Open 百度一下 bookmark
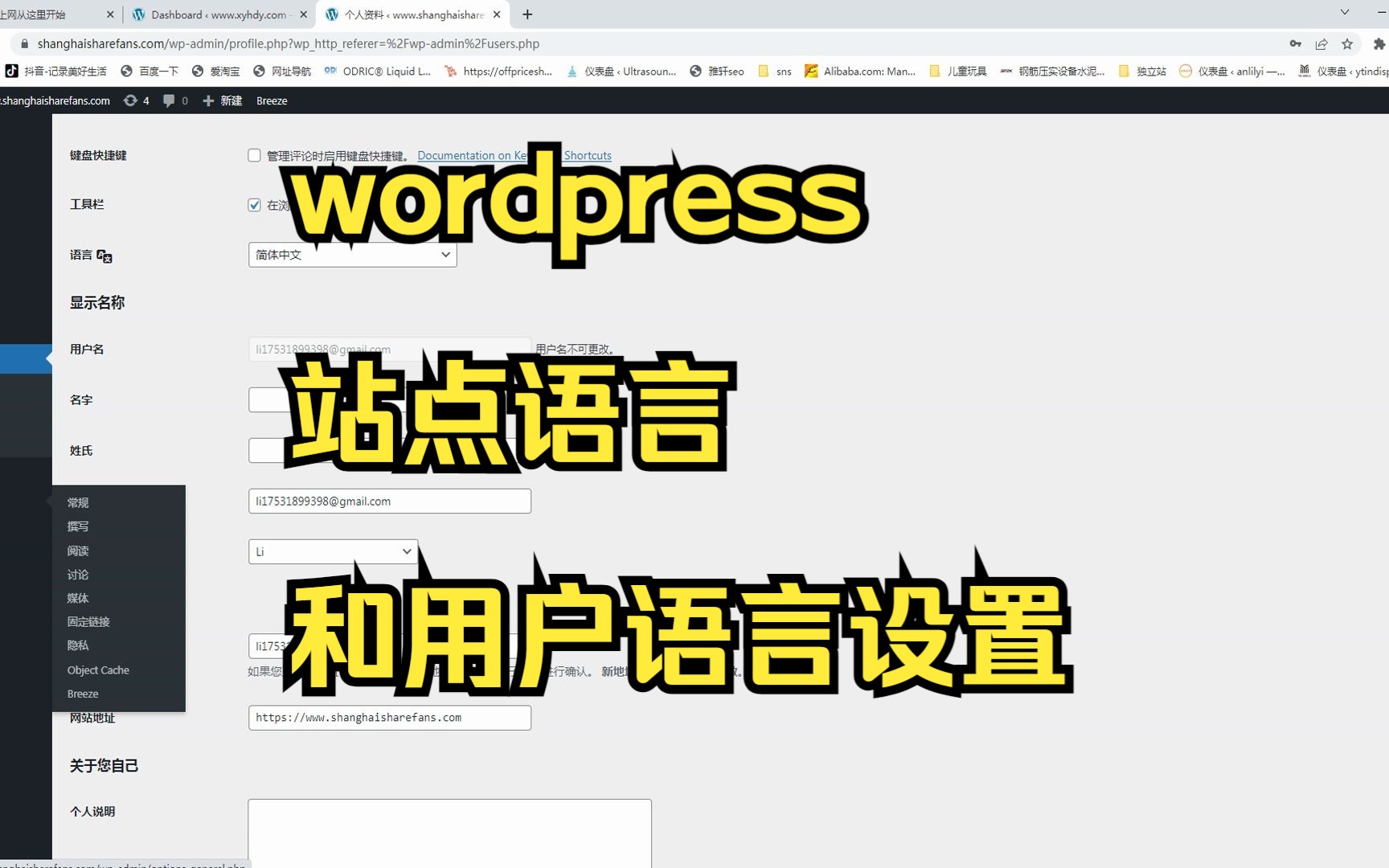This screenshot has height=868, width=1389. pos(150,71)
